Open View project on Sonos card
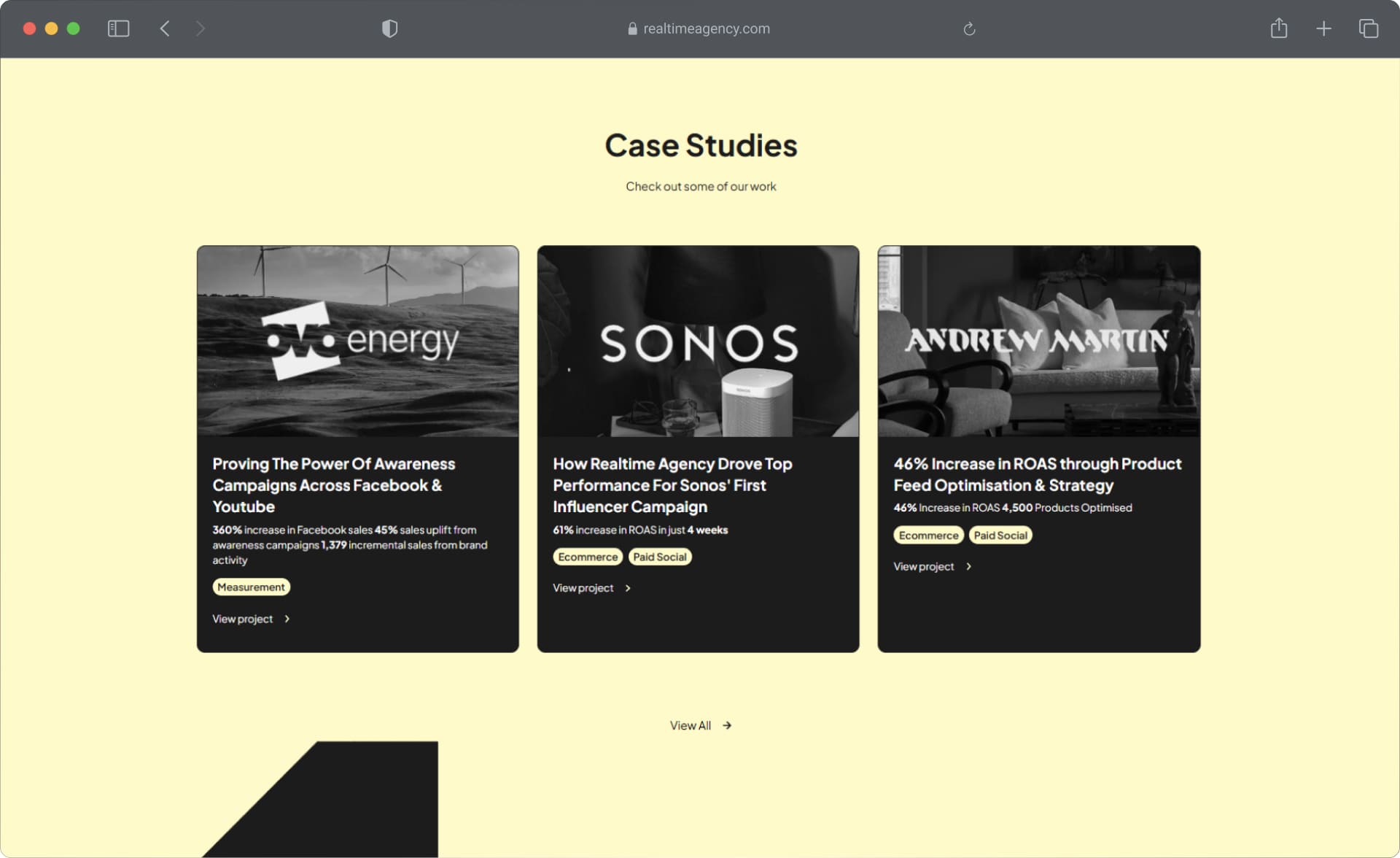The height and width of the screenshot is (858, 1400). [x=583, y=588]
